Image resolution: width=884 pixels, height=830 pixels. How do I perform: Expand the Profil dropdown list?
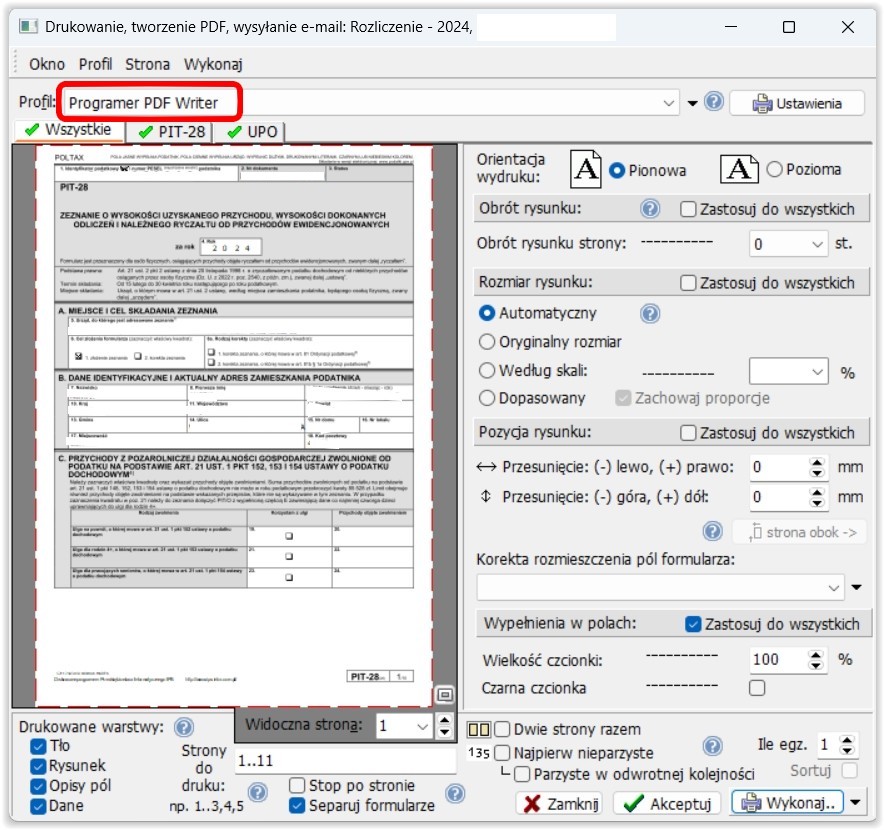[670, 103]
